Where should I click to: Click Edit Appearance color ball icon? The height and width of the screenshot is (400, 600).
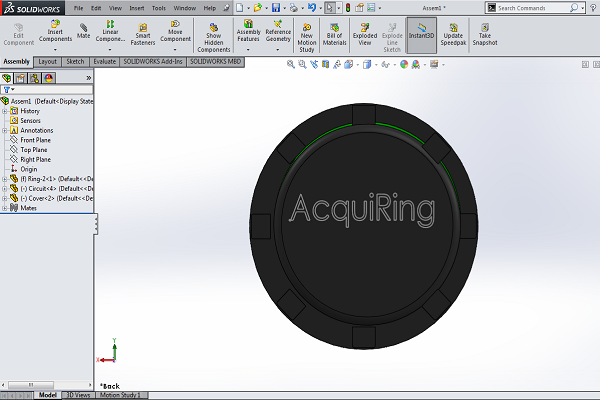point(404,64)
